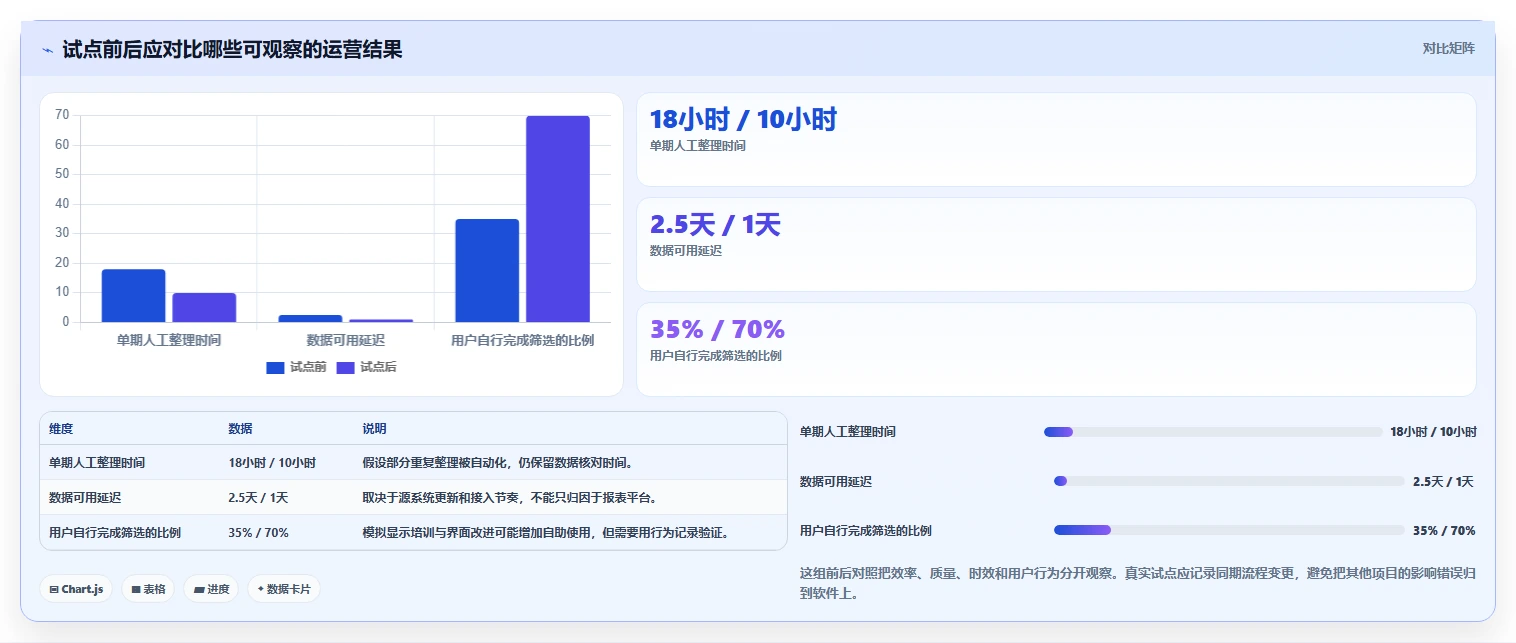This screenshot has width=1516, height=643.
Task: Click the chart axis label 单期人工整理时间
Action: (169, 340)
